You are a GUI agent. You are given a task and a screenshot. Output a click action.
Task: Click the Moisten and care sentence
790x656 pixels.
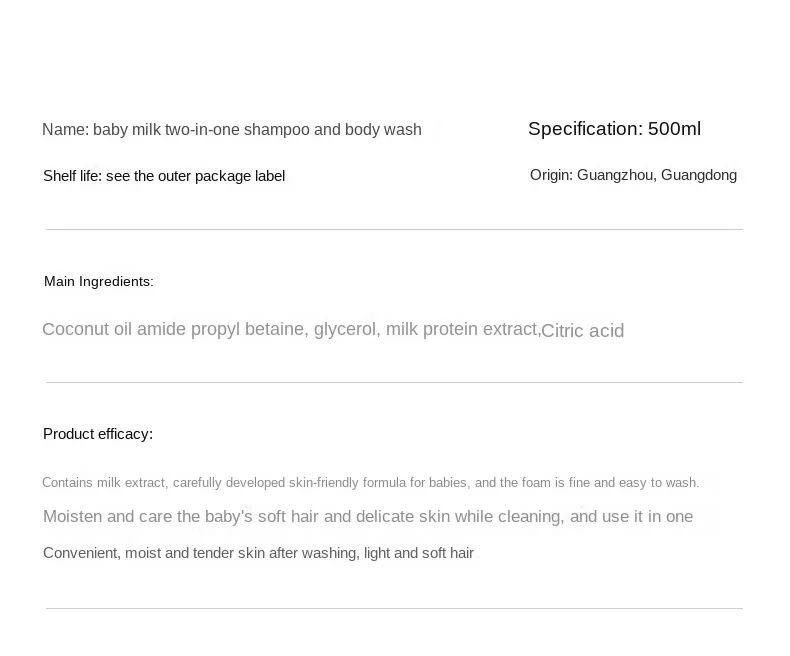tap(368, 516)
